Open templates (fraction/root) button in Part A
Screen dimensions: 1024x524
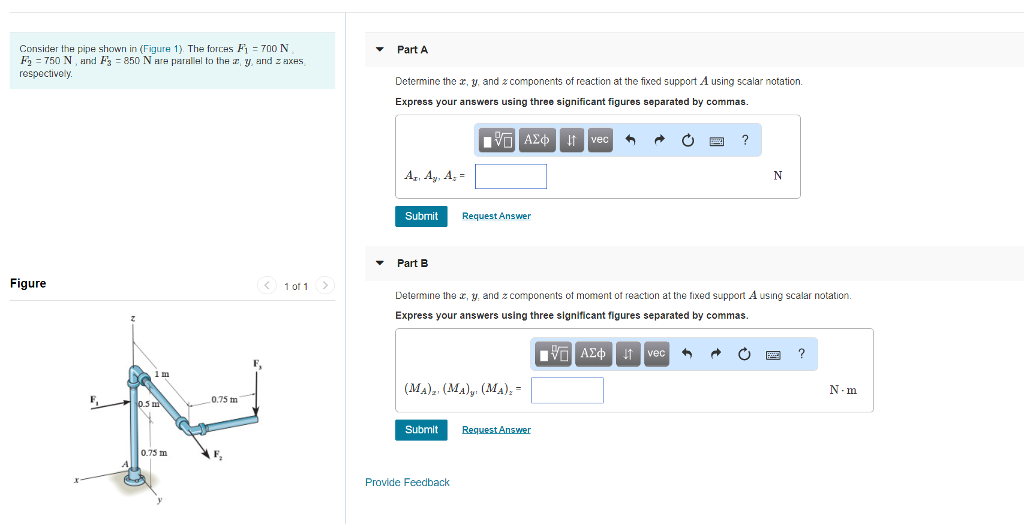(x=499, y=141)
